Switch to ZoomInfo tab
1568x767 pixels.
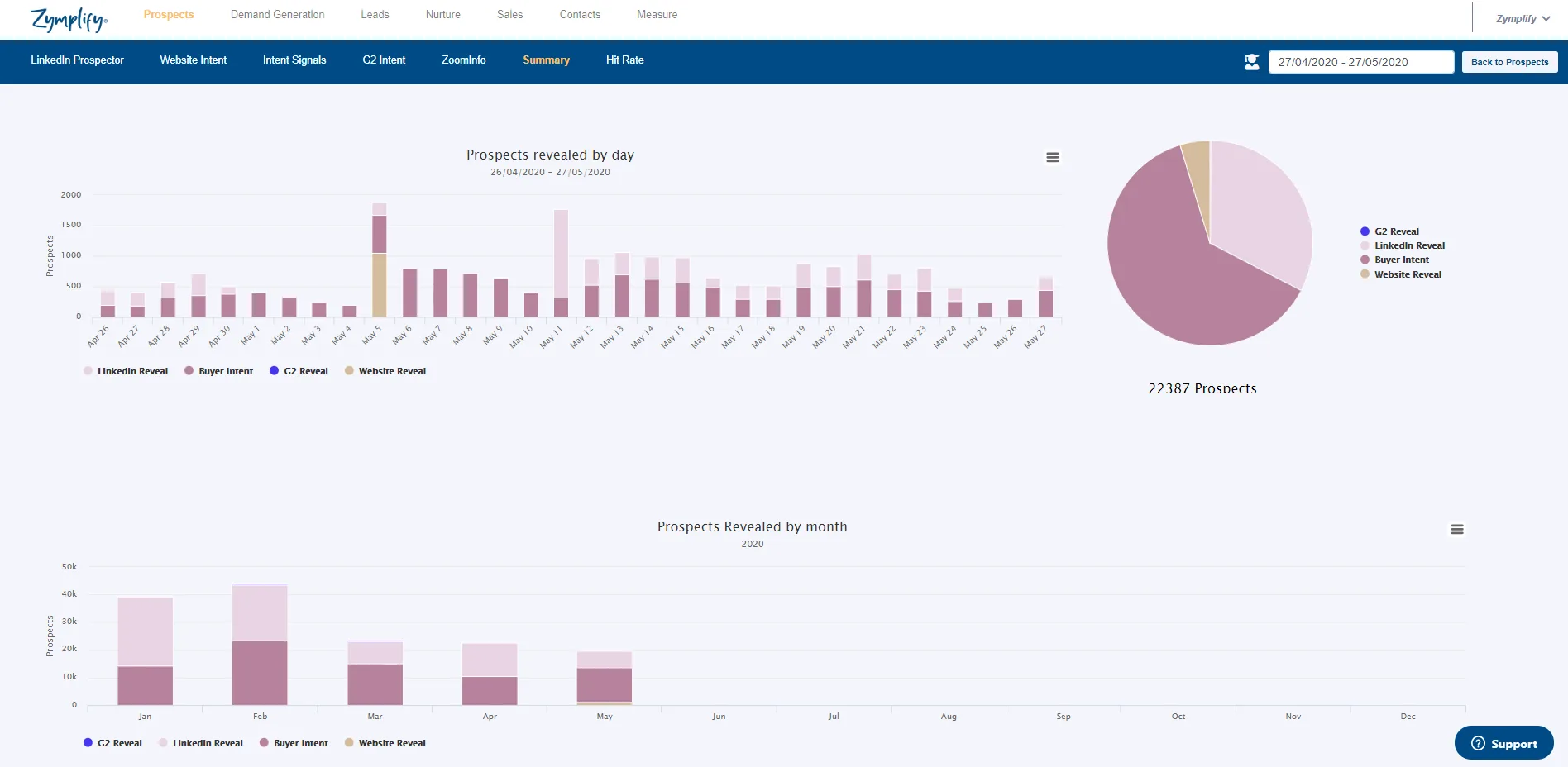coord(463,60)
